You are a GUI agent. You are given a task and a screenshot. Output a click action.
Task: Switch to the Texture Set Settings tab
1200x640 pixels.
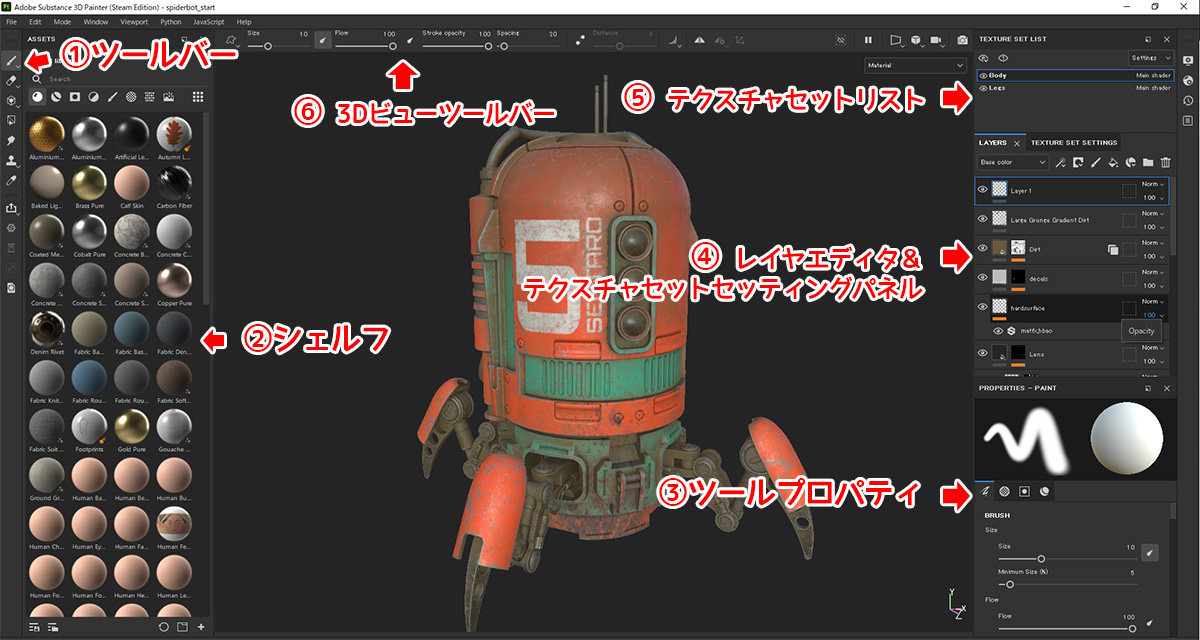pos(1074,143)
